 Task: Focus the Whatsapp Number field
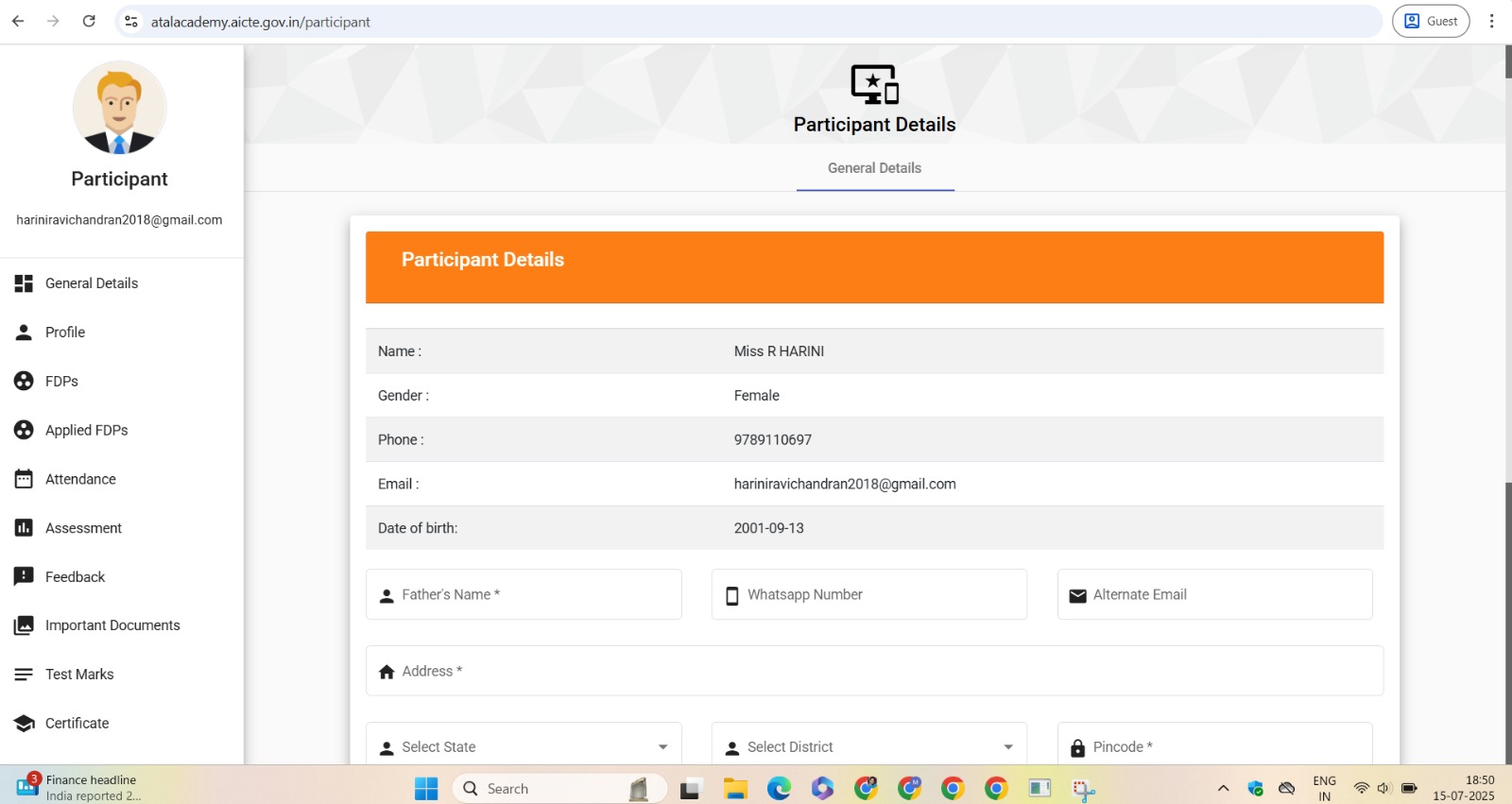(868, 594)
